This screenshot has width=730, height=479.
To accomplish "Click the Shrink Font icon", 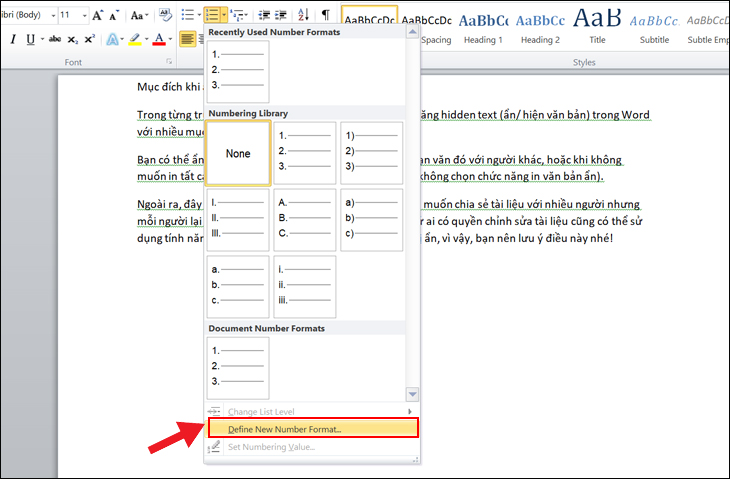I will point(114,15).
